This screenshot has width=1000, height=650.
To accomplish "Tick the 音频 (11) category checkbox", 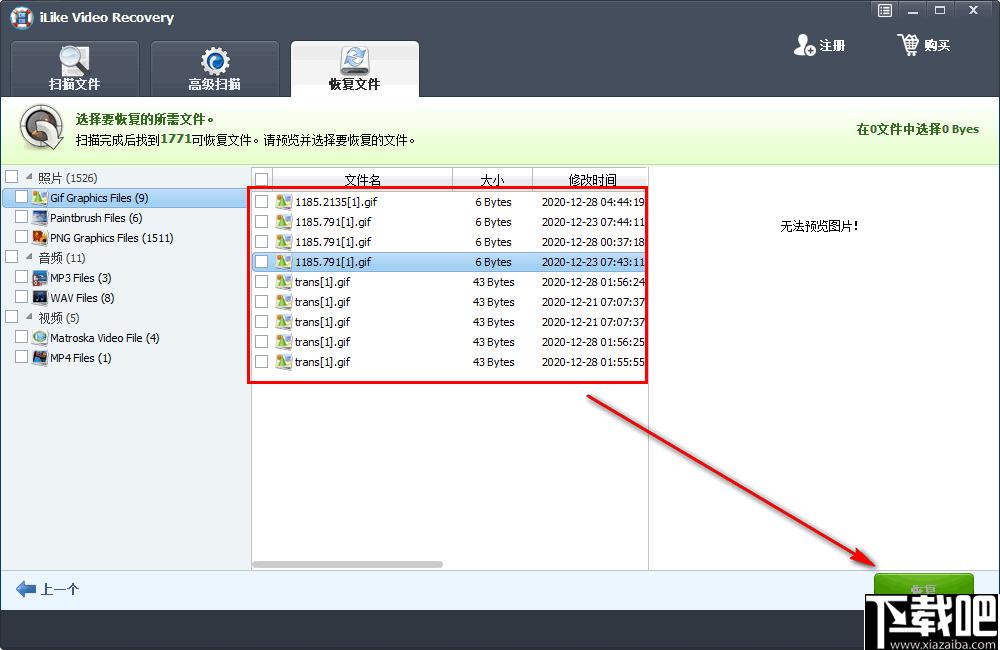I will tap(11, 257).
